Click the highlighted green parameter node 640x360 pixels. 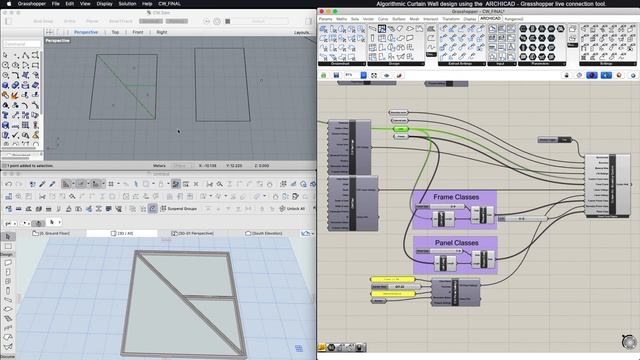[400, 129]
